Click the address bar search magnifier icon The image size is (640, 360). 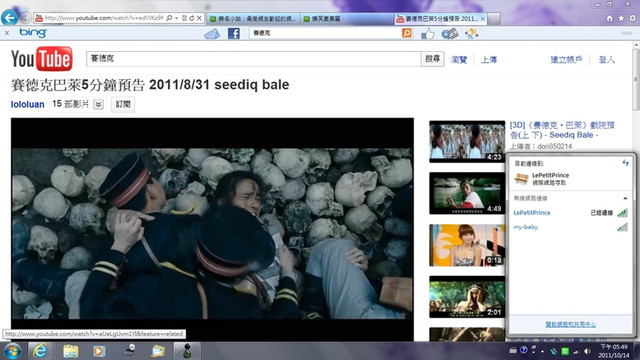click(169, 18)
